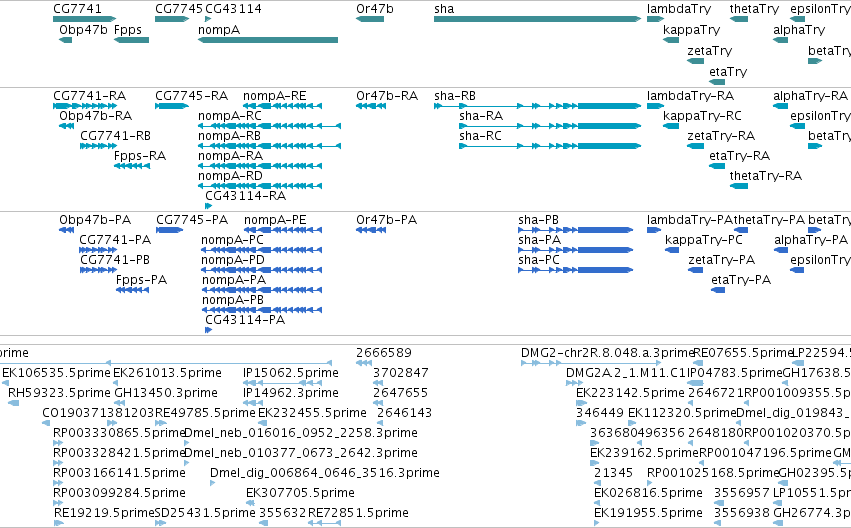Select transcript CG7745-RA
This screenshot has height=528, width=851.
click(x=172, y=106)
